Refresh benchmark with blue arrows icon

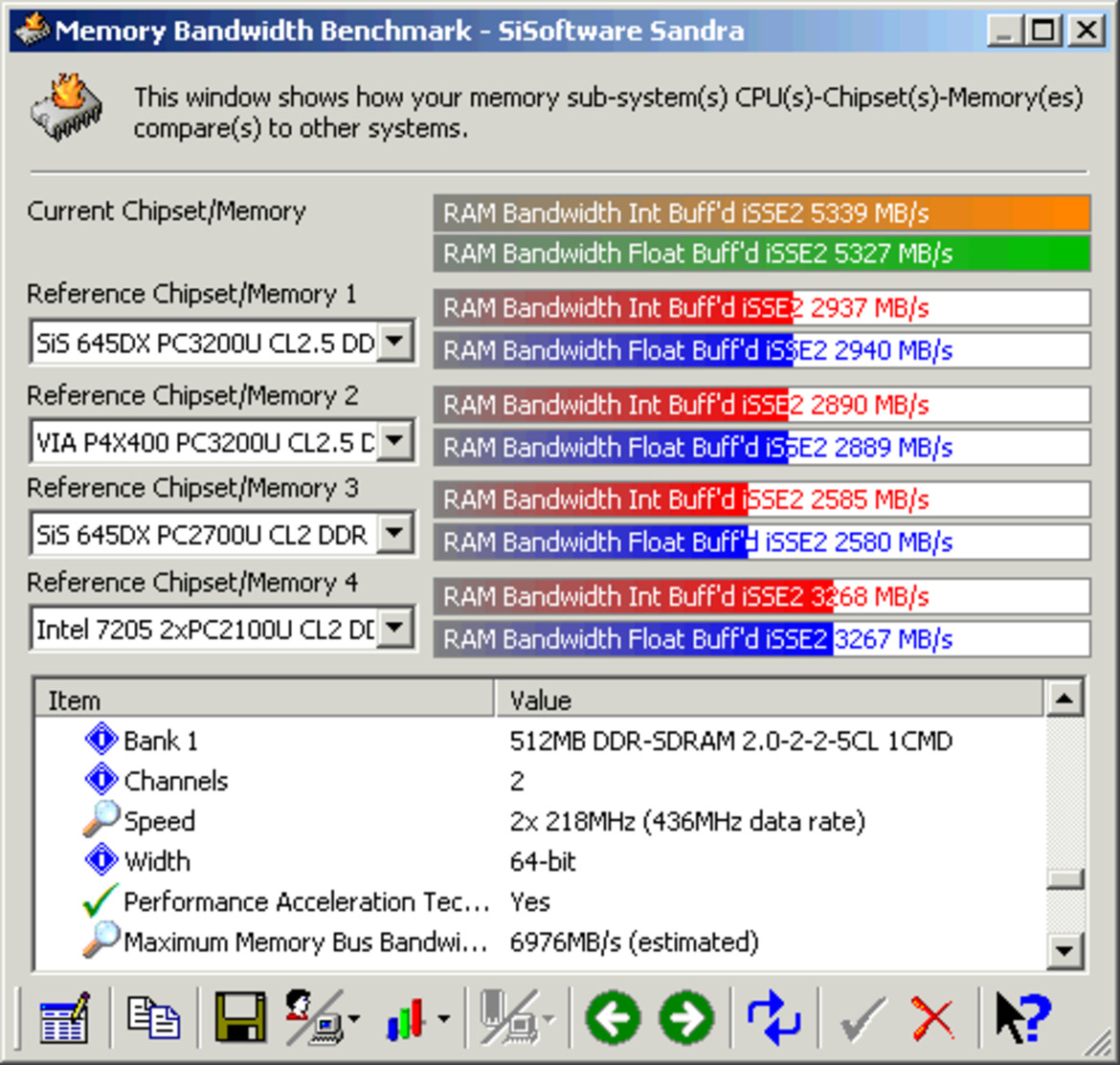tap(773, 1018)
